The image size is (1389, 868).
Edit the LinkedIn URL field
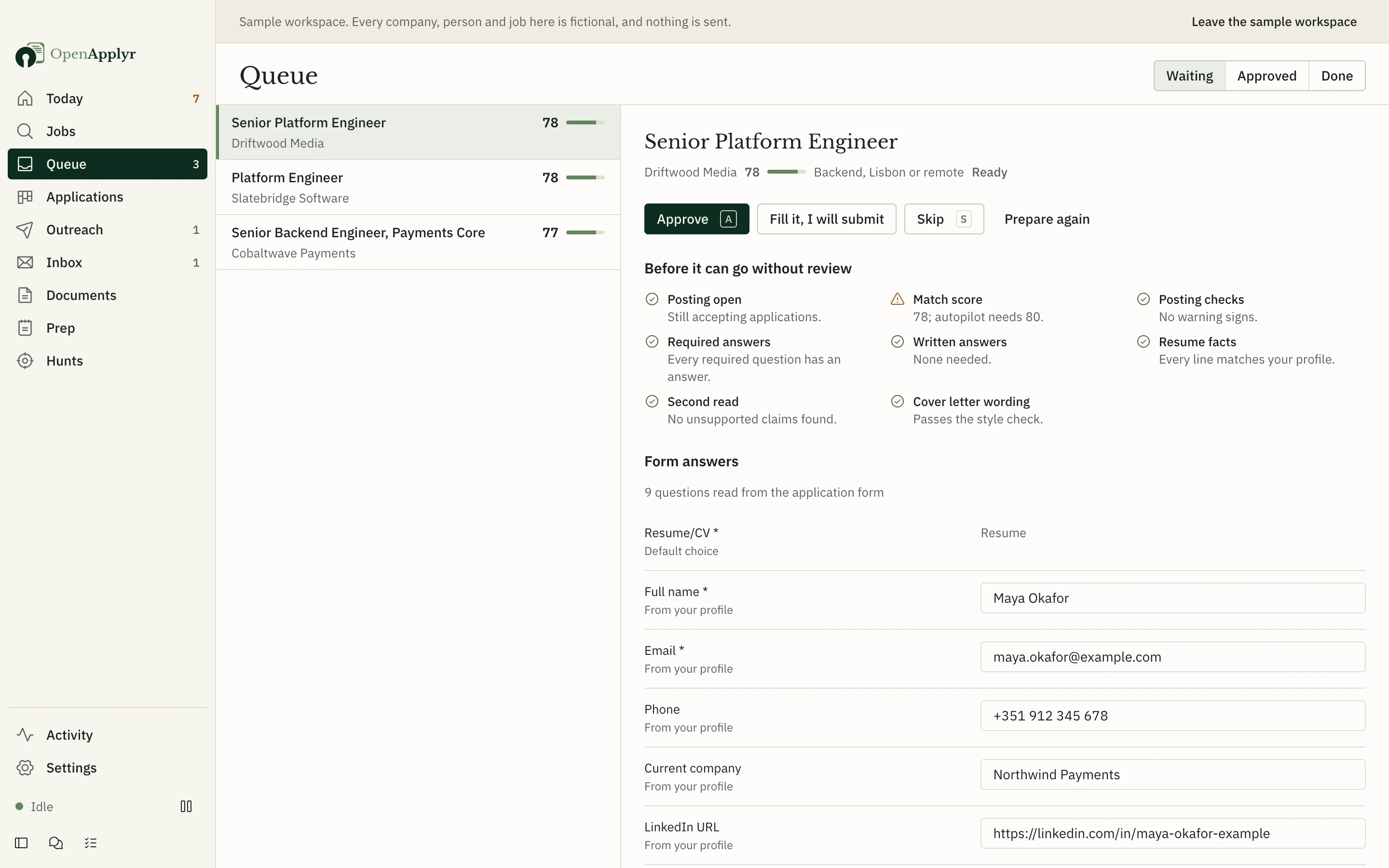click(1172, 834)
